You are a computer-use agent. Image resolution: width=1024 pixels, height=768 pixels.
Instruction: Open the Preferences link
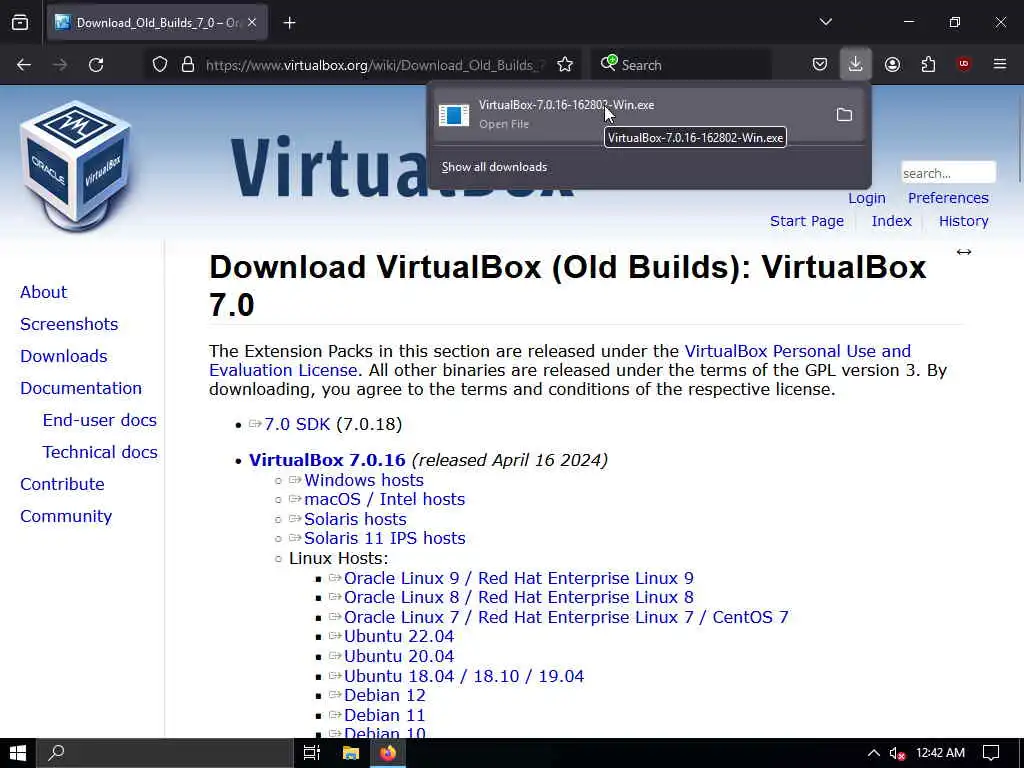click(948, 198)
